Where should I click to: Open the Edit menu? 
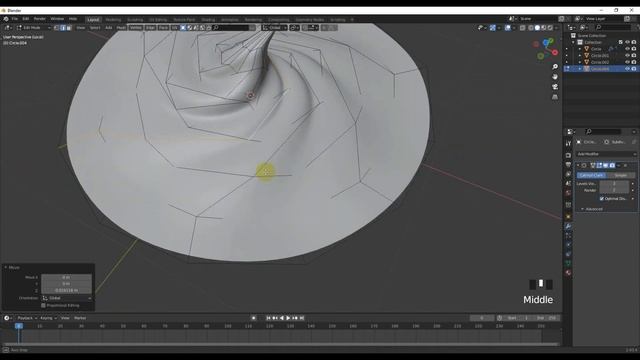[x=26, y=19]
